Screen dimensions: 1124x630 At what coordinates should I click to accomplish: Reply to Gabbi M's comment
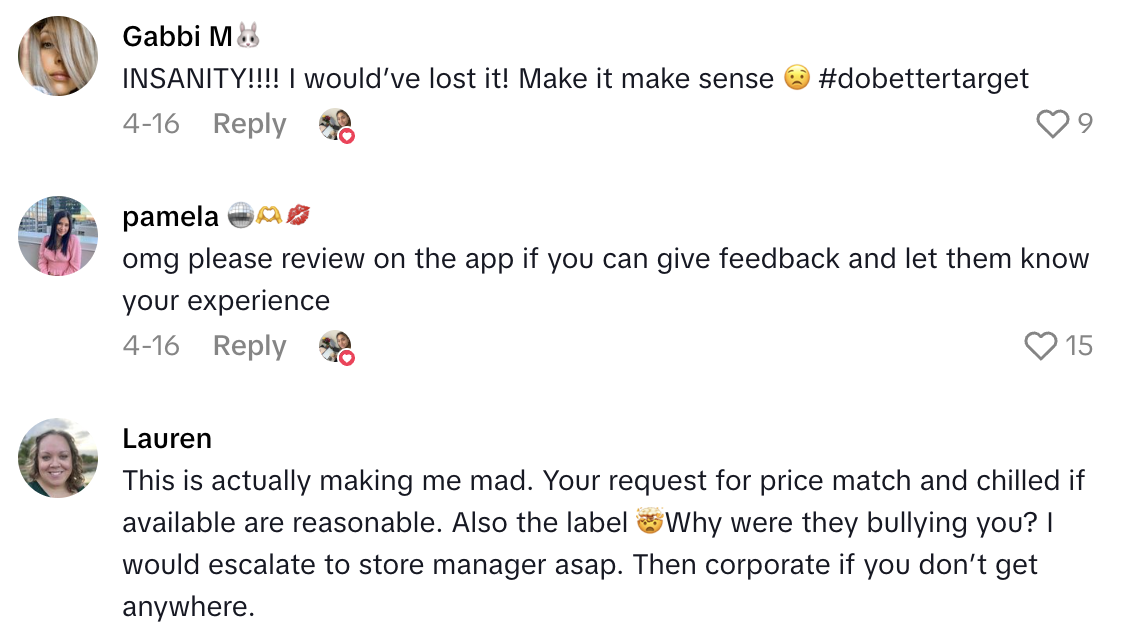(x=248, y=123)
